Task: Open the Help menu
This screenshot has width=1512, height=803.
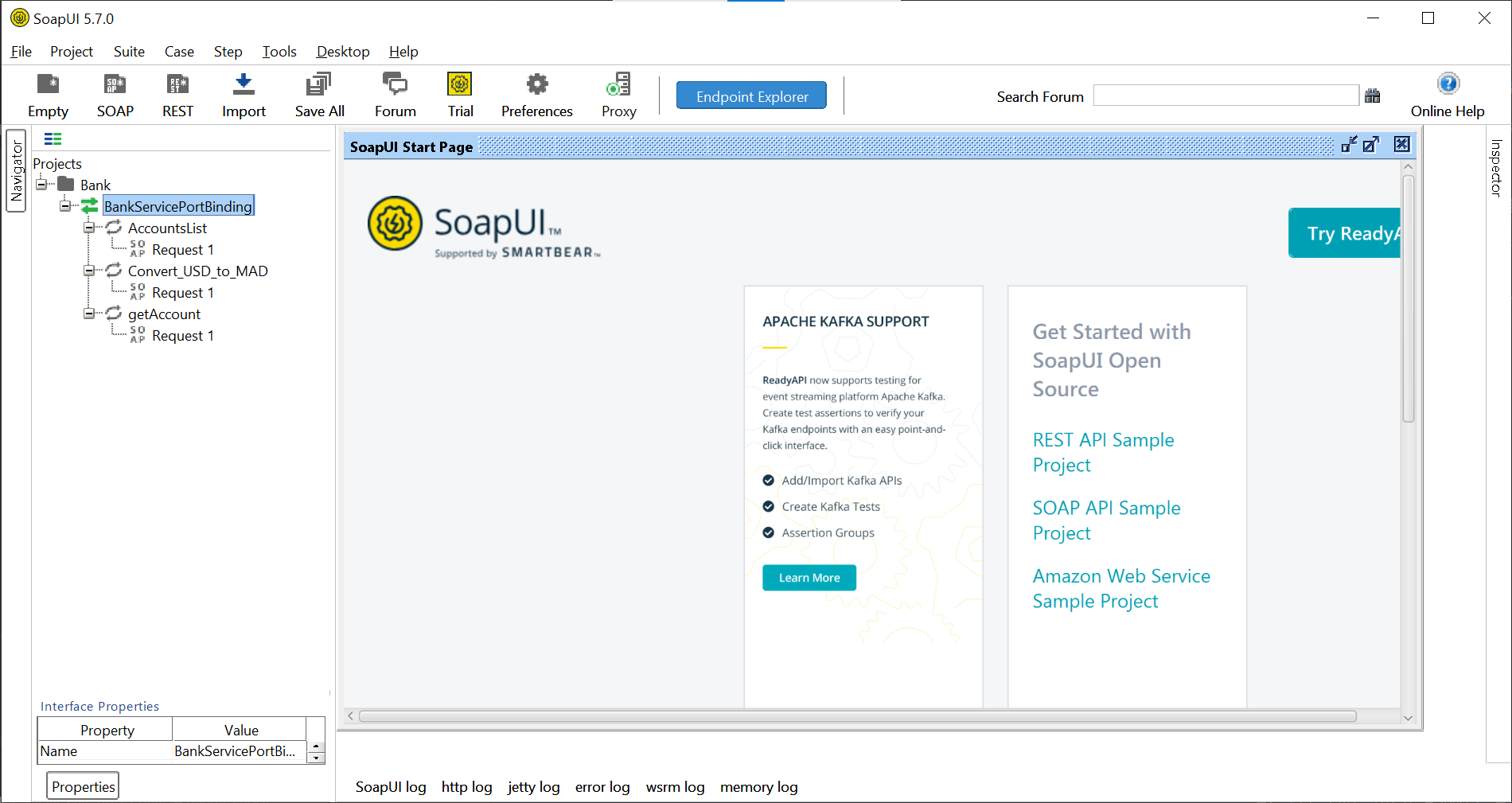Action: 403,52
